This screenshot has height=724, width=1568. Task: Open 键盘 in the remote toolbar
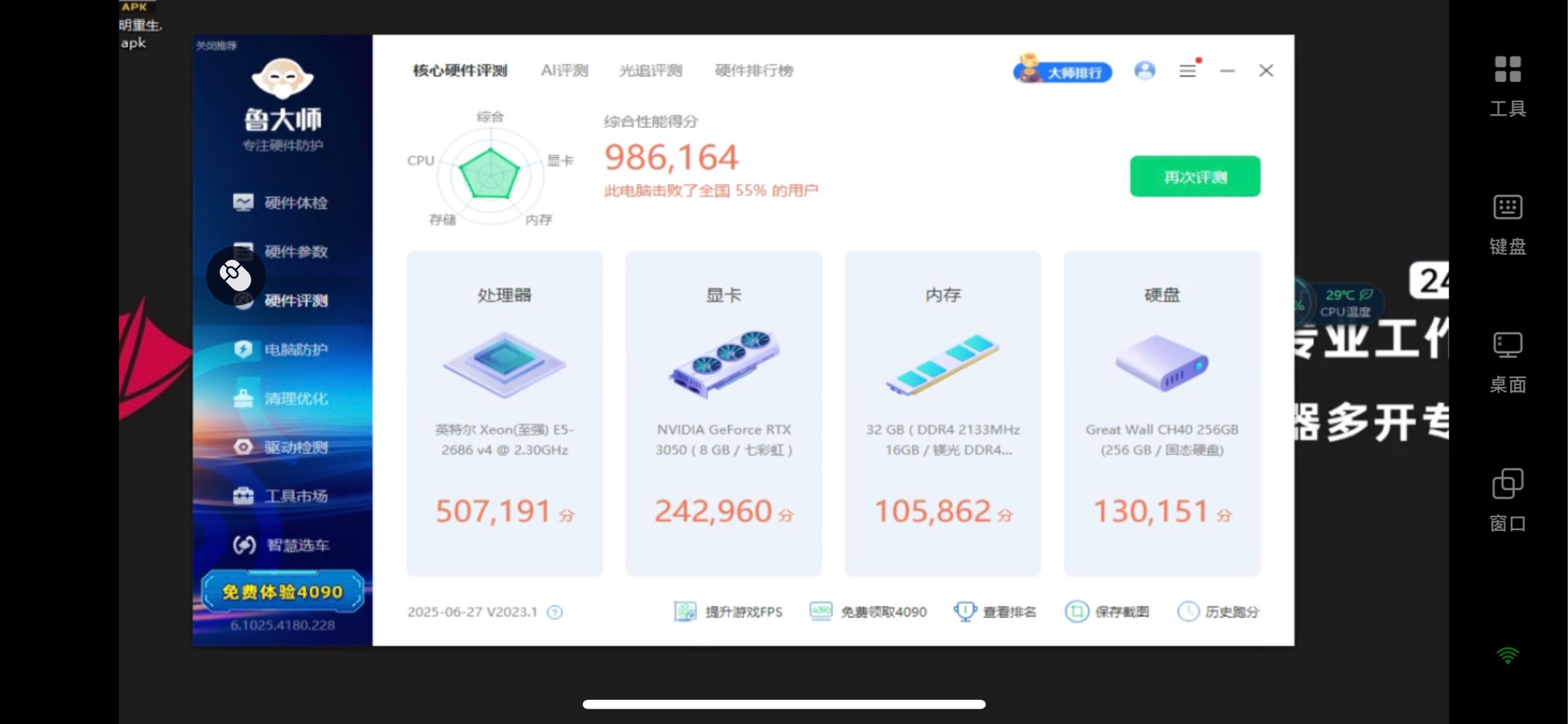[x=1508, y=224]
